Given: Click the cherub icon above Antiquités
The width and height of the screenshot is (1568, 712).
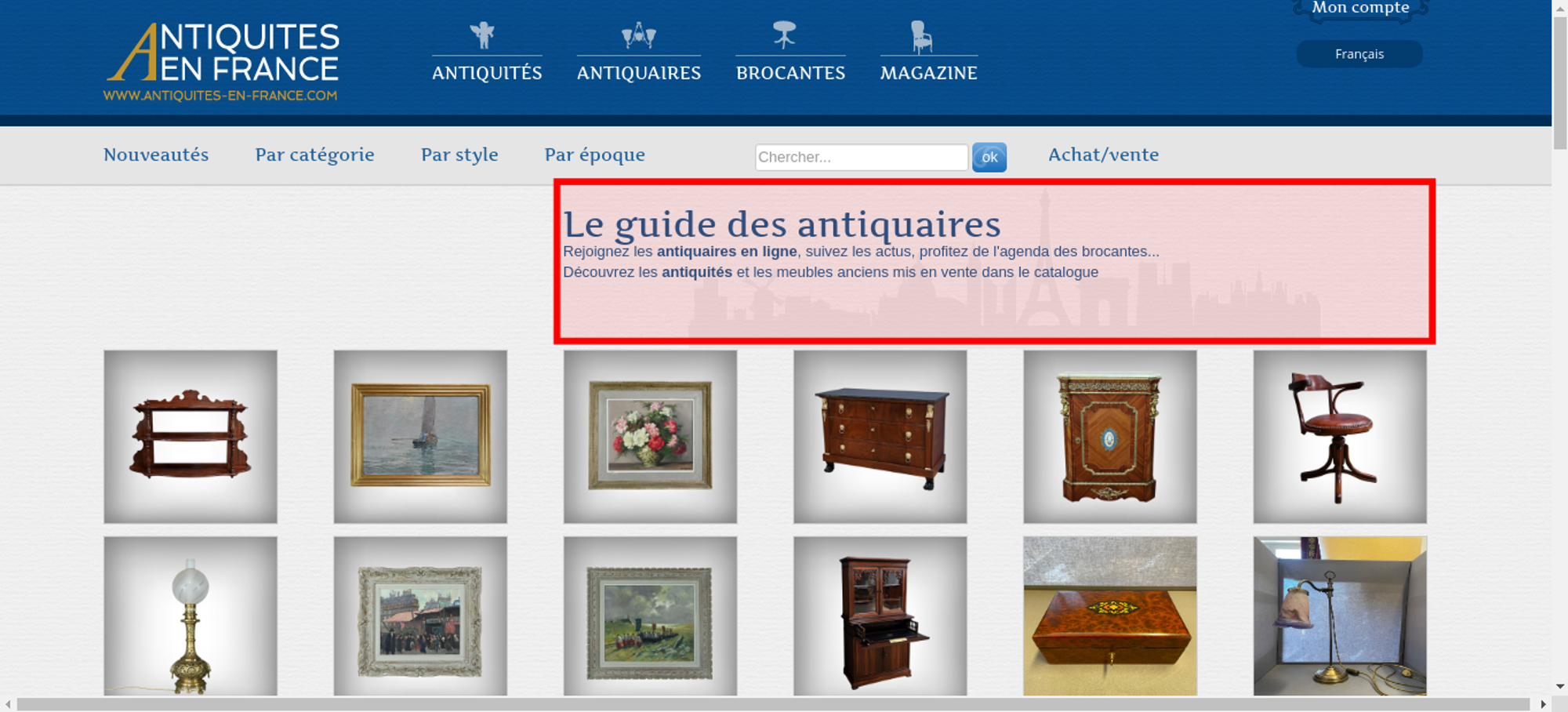Looking at the screenshot, I should [x=482, y=35].
